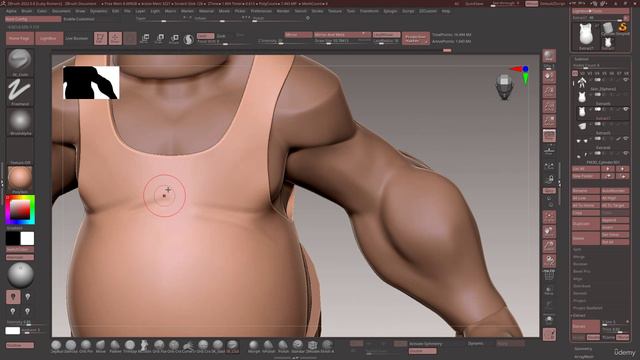The height and width of the screenshot is (360, 640).
Task: Select the SimpleBrush tool thumbnail
Action: click(622, 28)
